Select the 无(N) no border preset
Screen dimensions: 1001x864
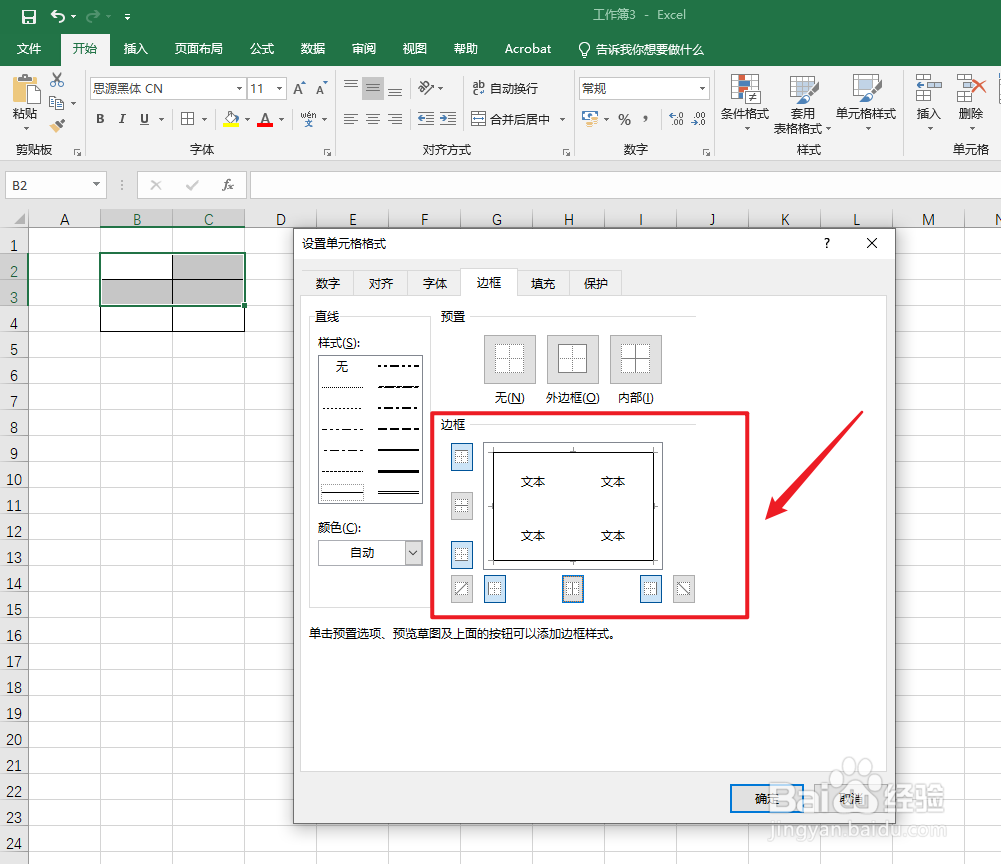point(509,359)
